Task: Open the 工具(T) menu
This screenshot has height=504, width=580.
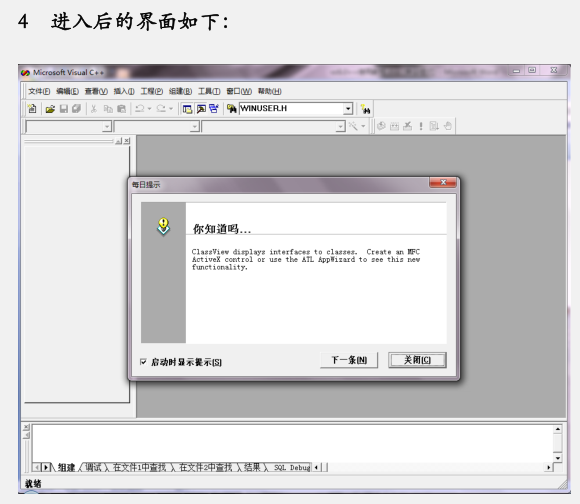Action: click(209, 91)
